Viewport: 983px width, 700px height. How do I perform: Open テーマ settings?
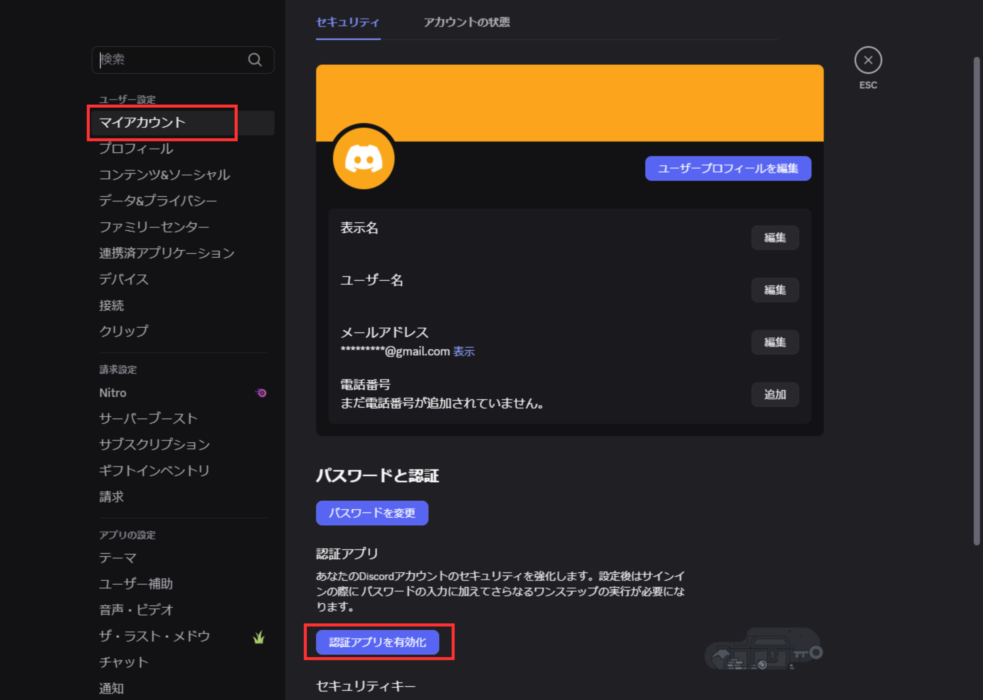[x=118, y=558]
